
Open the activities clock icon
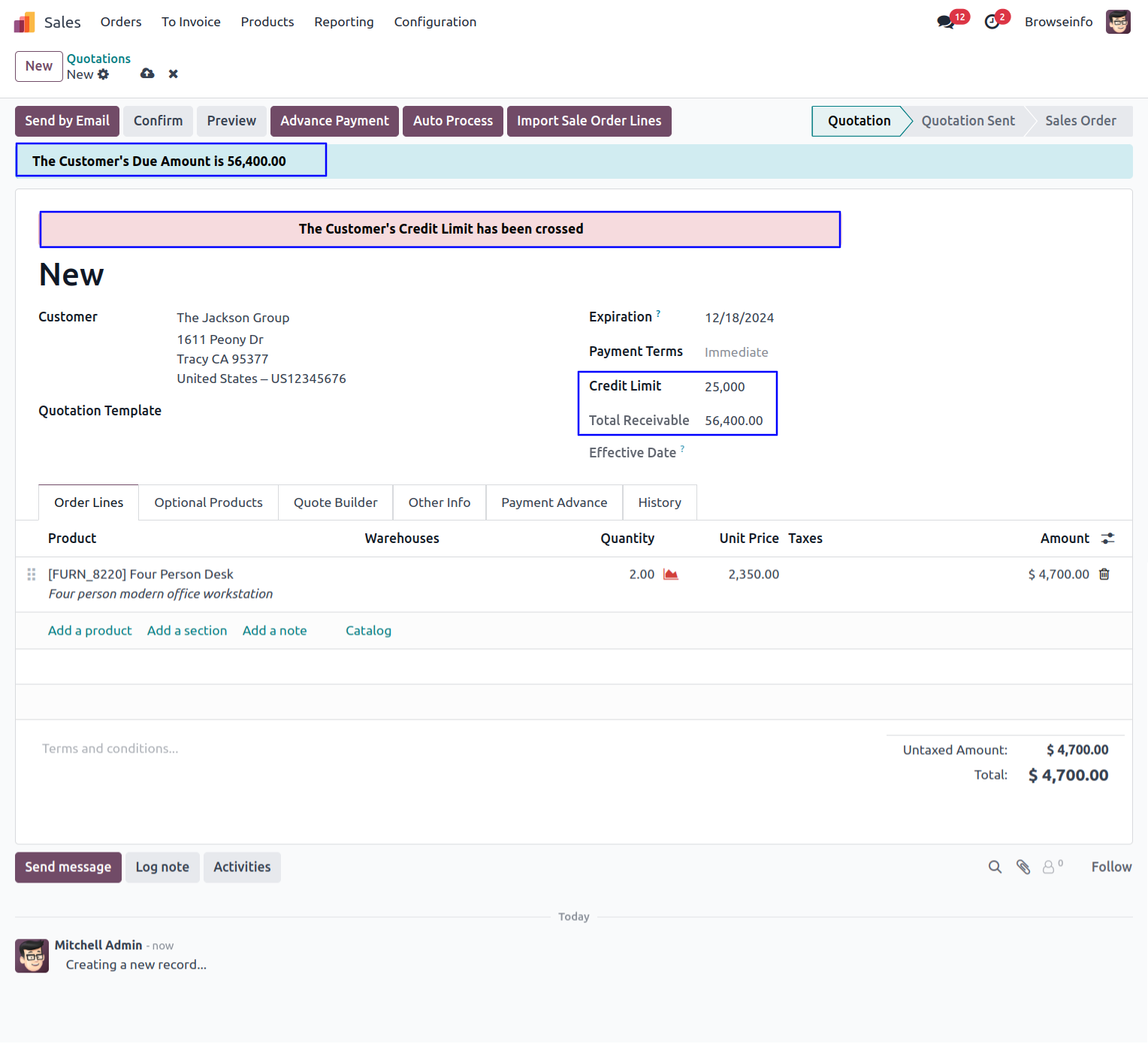pyautogui.click(x=992, y=22)
